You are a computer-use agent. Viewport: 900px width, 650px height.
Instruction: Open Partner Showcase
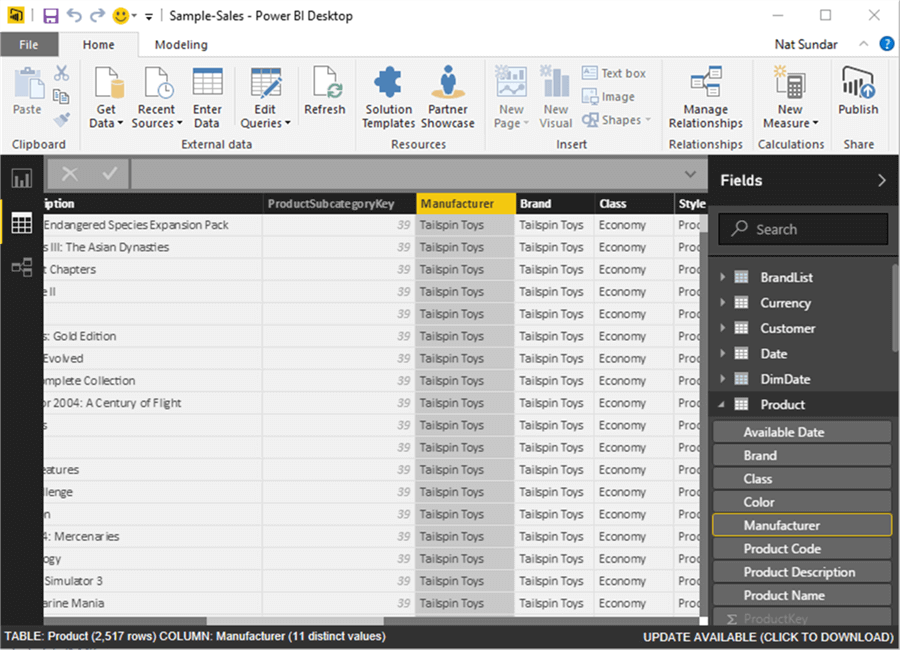[x=448, y=98]
